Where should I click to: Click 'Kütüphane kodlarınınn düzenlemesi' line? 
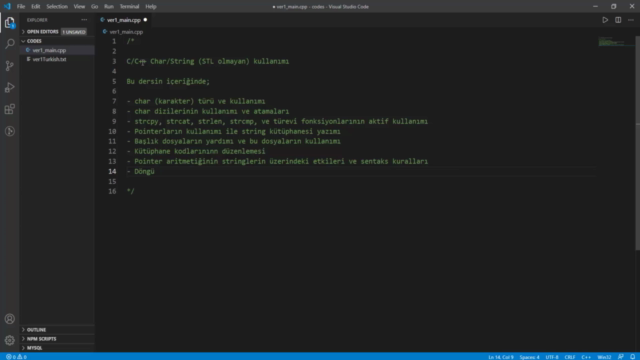(200, 151)
